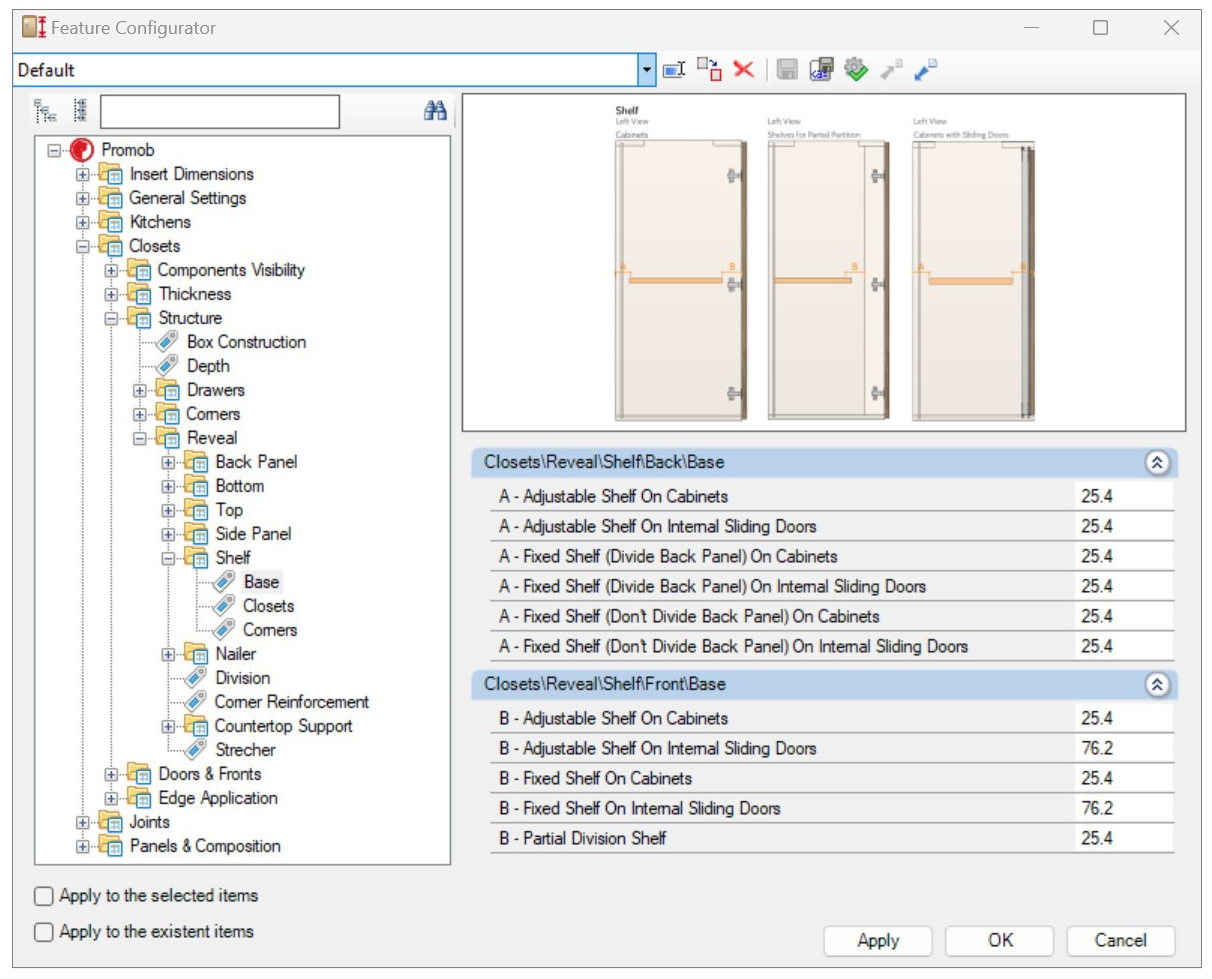The width and height of the screenshot is (1212, 979).
Task: Click 'B - Fixed Shelf On Cabinets' label
Action: [x=595, y=778]
